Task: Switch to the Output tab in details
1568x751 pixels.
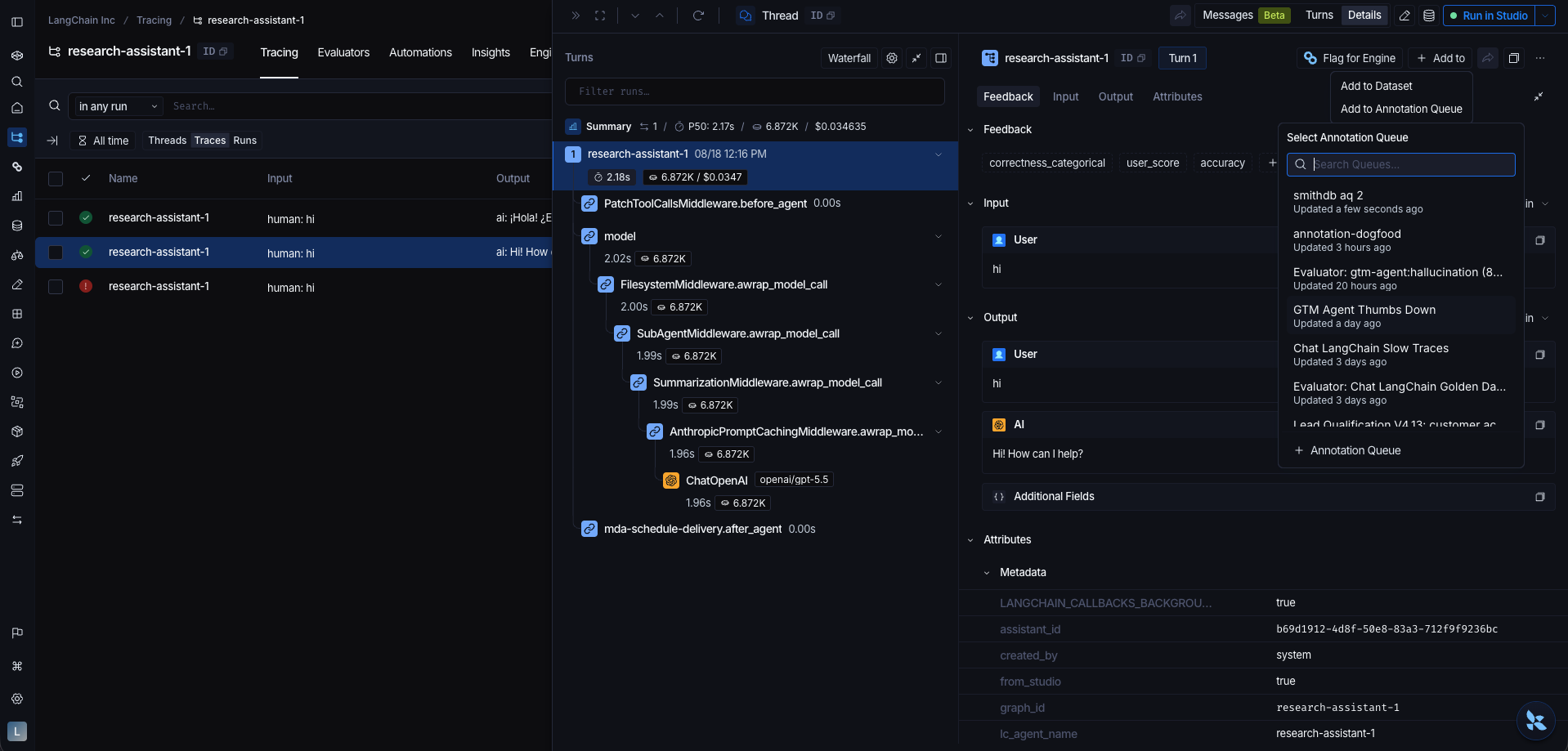Action: (x=1116, y=96)
